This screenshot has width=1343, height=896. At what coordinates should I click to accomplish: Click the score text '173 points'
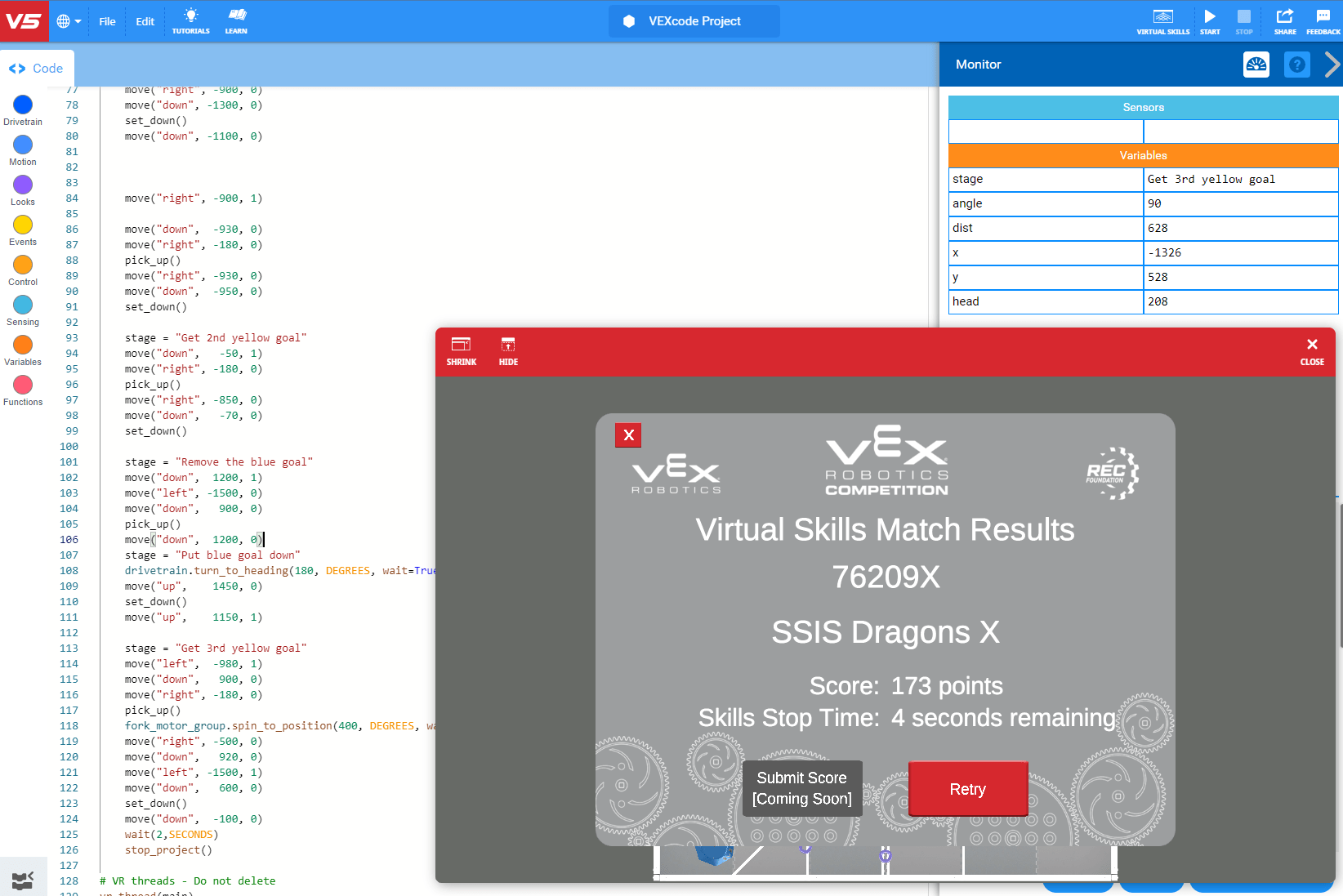[947, 686]
